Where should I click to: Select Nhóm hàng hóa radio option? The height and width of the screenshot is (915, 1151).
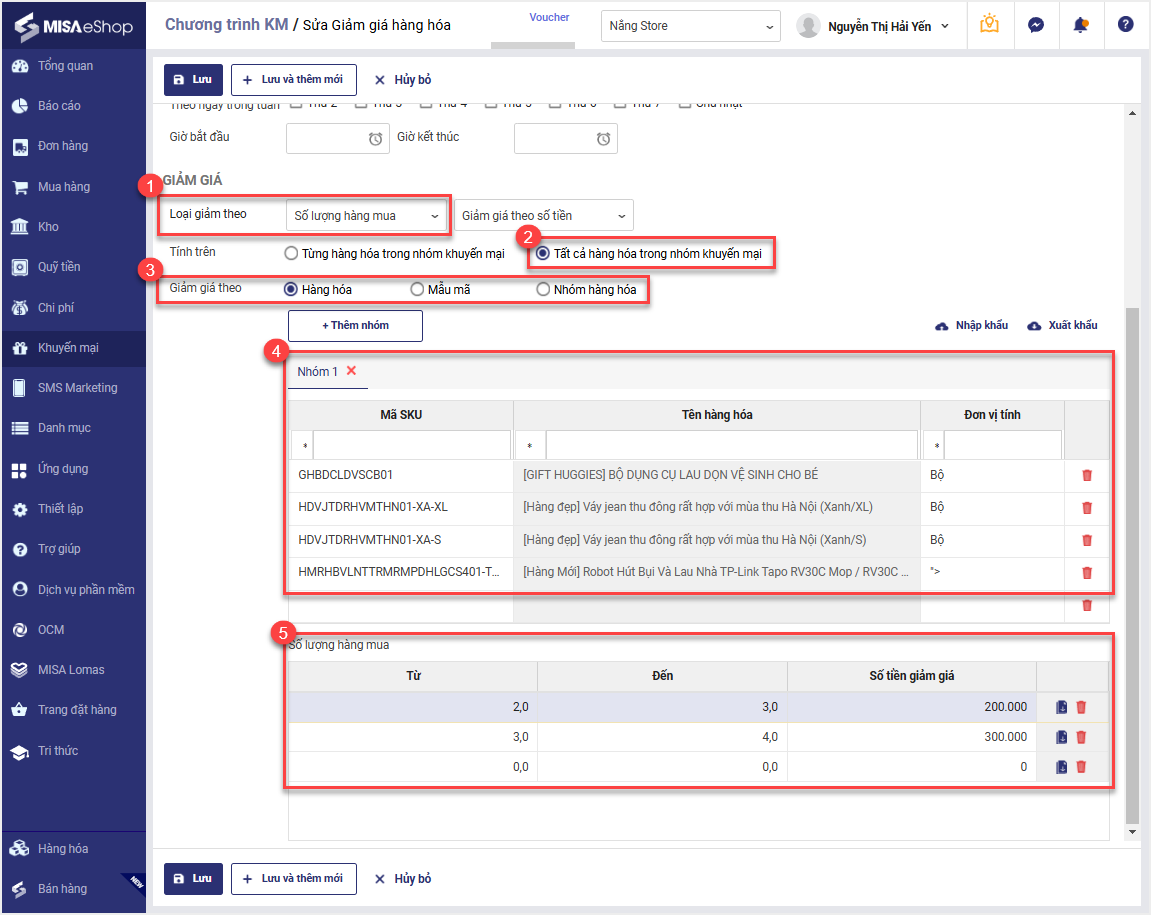click(x=543, y=290)
